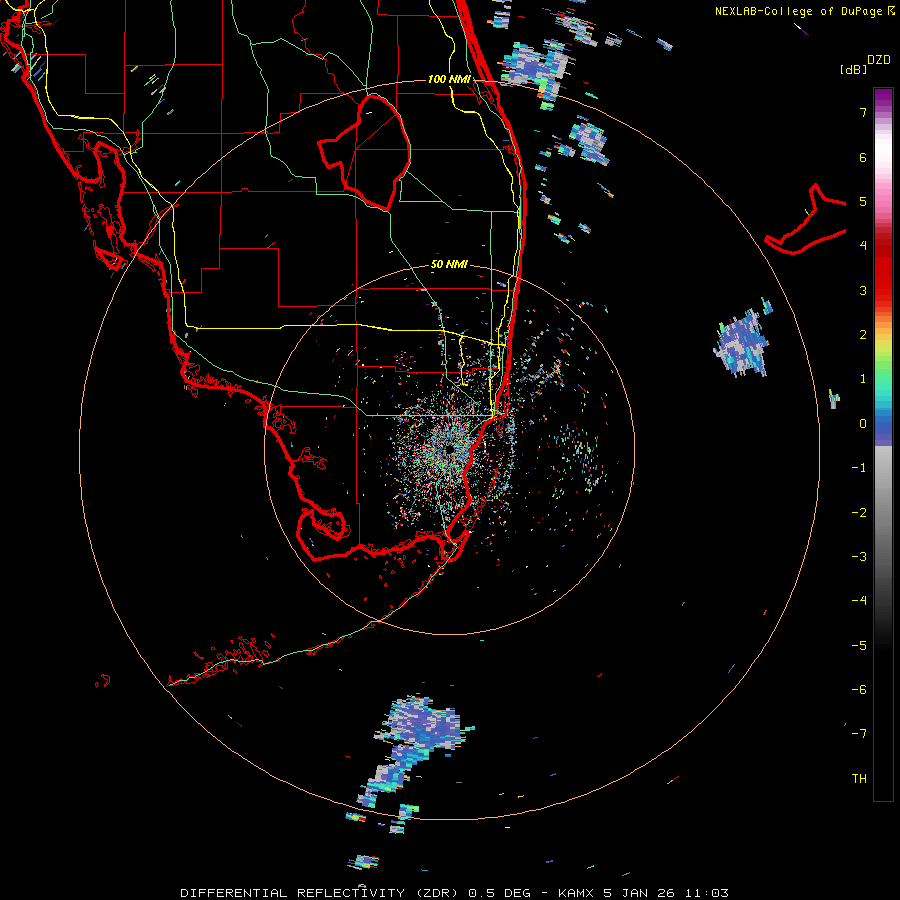The image size is (900, 900).
Task: Click the radar site center dot
Action: point(449,449)
